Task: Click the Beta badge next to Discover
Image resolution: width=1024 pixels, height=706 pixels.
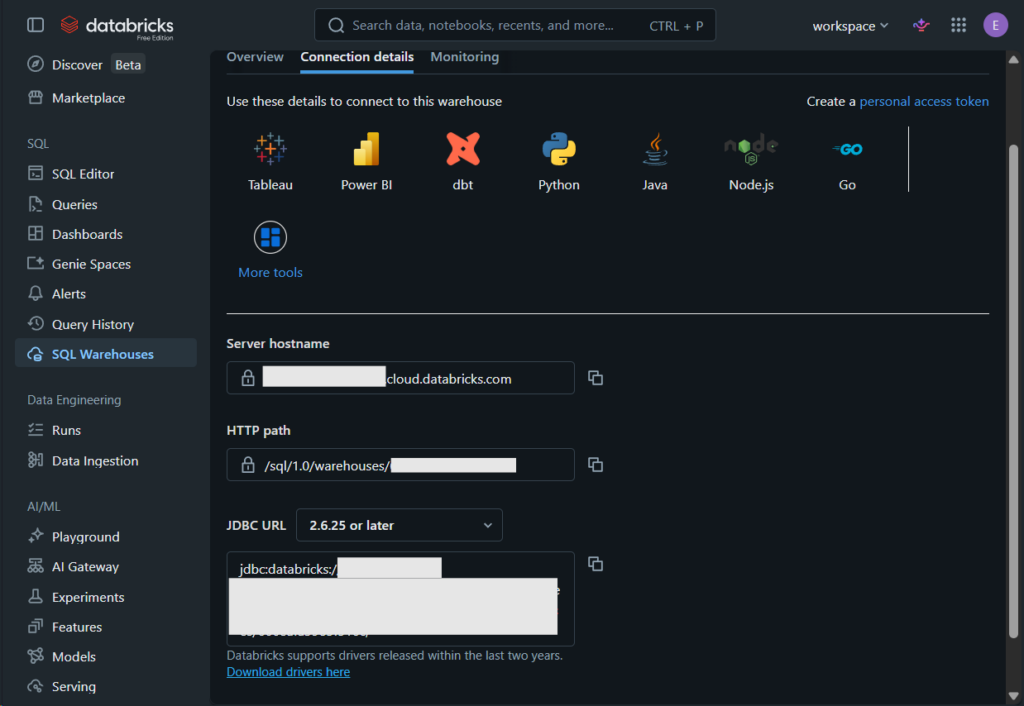Action: pos(128,65)
